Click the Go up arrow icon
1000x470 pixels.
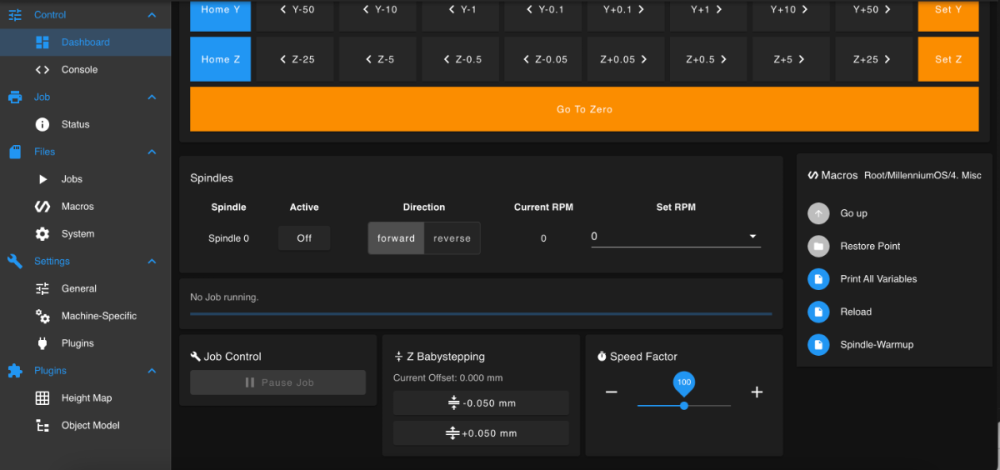coord(818,213)
